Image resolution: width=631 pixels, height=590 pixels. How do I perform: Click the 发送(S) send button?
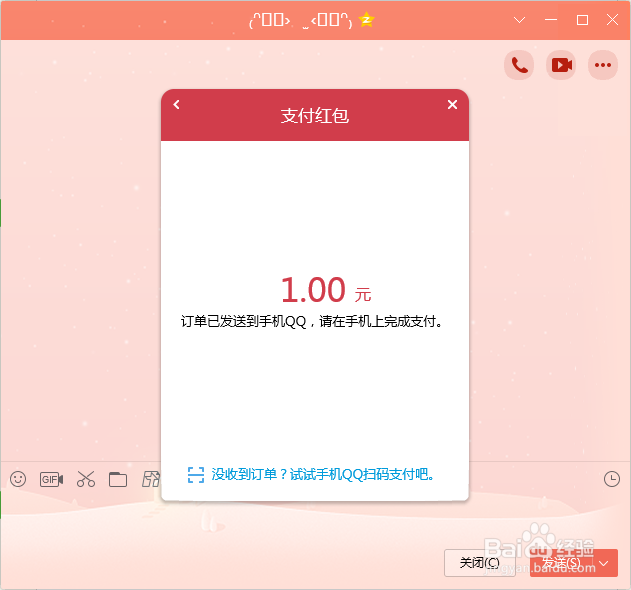pyautogui.click(x=562, y=563)
